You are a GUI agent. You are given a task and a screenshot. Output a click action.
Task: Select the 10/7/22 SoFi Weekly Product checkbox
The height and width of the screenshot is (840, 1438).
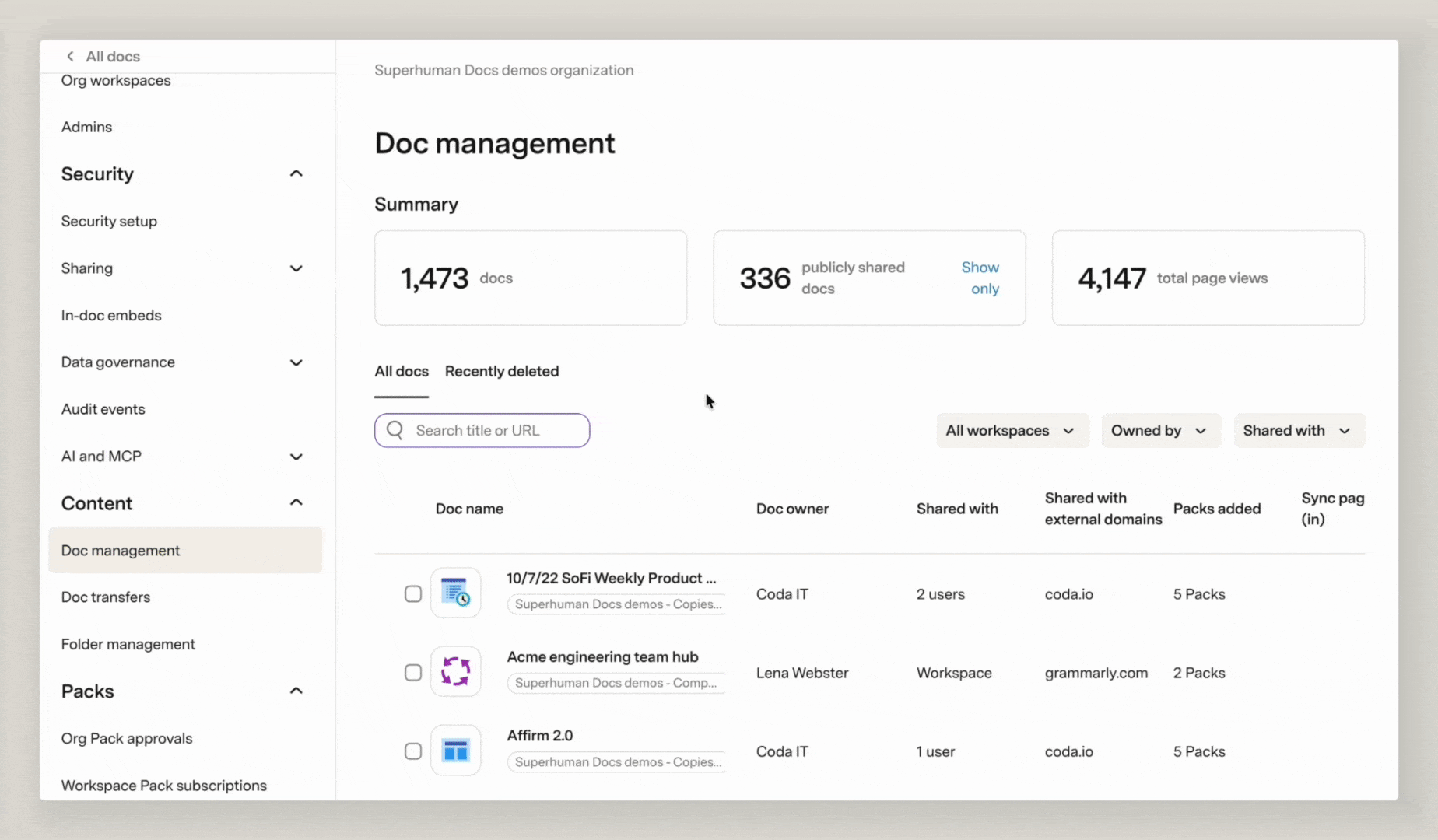point(413,594)
